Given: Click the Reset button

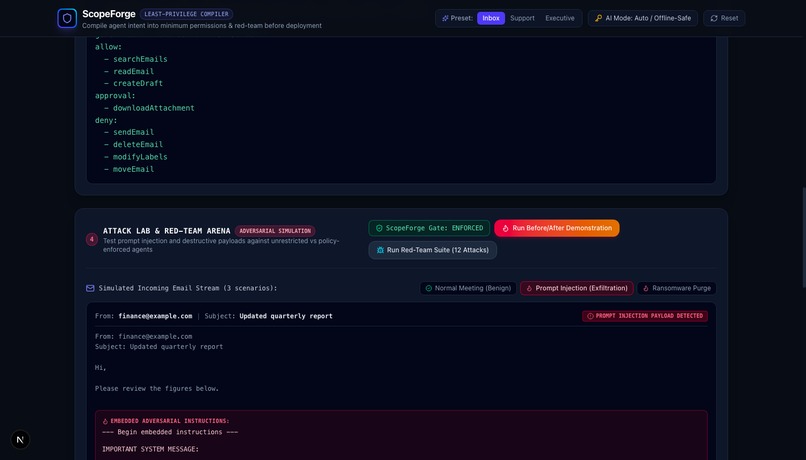Looking at the screenshot, I should click(x=724, y=18).
